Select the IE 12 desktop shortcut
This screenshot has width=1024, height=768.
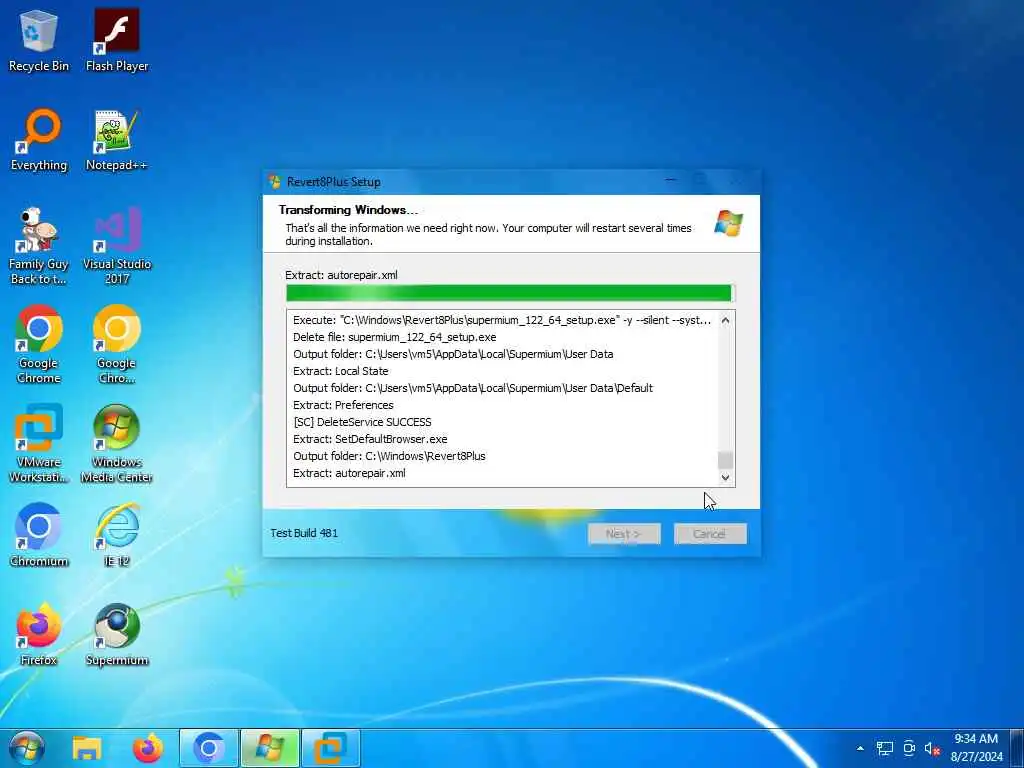[117, 536]
